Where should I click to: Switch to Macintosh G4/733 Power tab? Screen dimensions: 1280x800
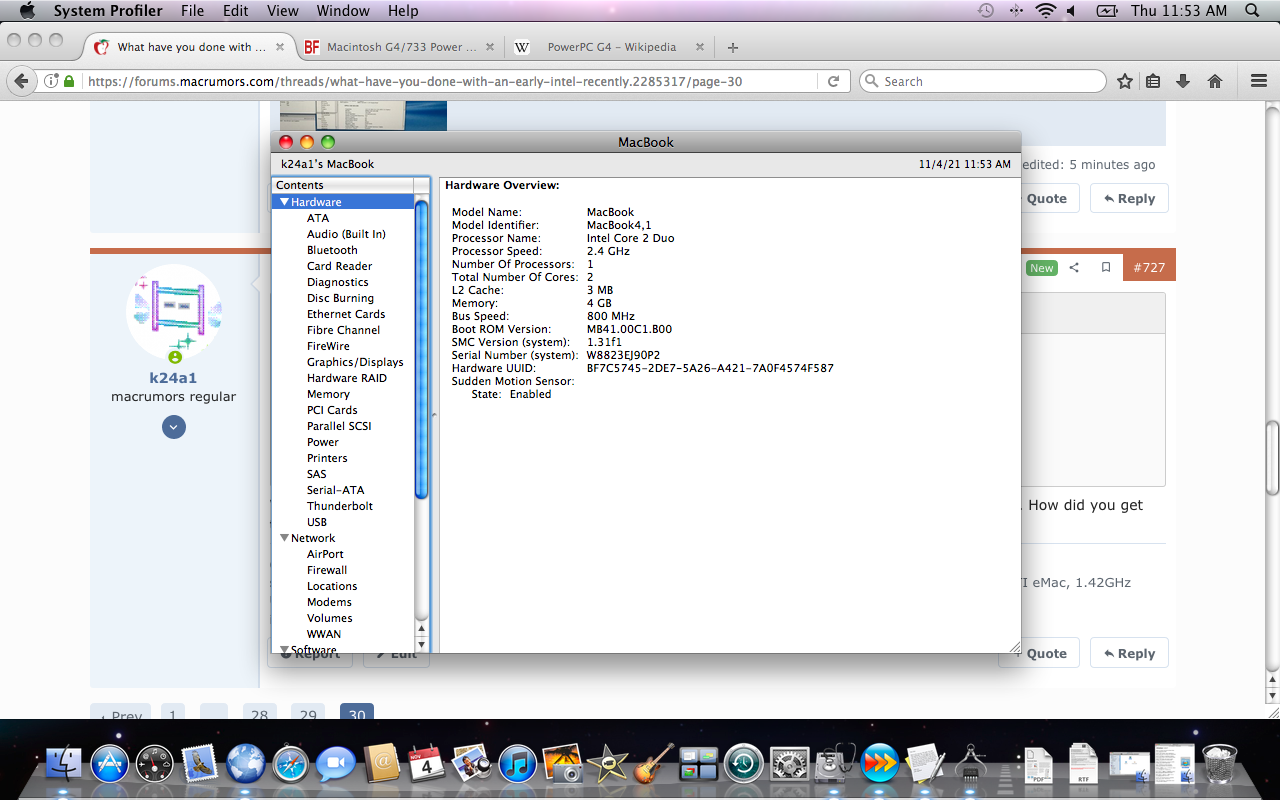coord(400,47)
